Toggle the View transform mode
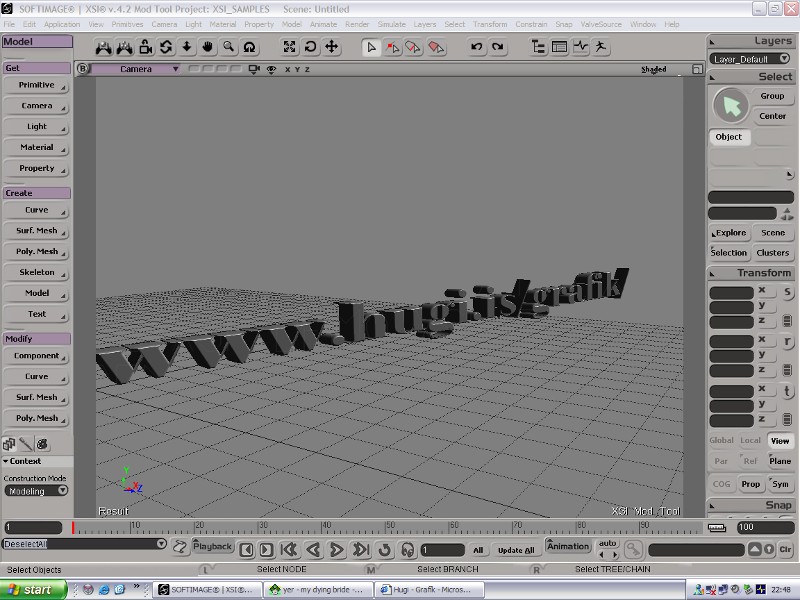This screenshot has height=600, width=800. (780, 441)
